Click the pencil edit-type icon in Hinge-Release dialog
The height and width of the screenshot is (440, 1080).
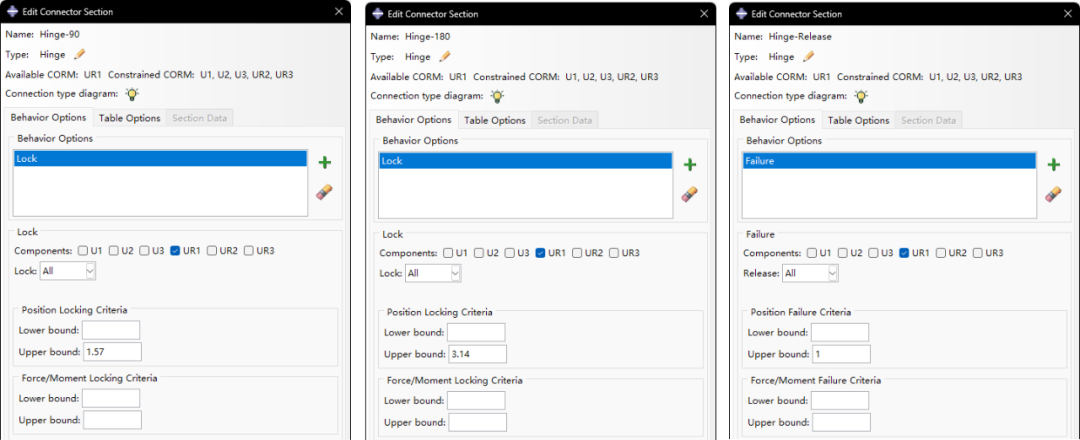pyautogui.click(x=809, y=57)
